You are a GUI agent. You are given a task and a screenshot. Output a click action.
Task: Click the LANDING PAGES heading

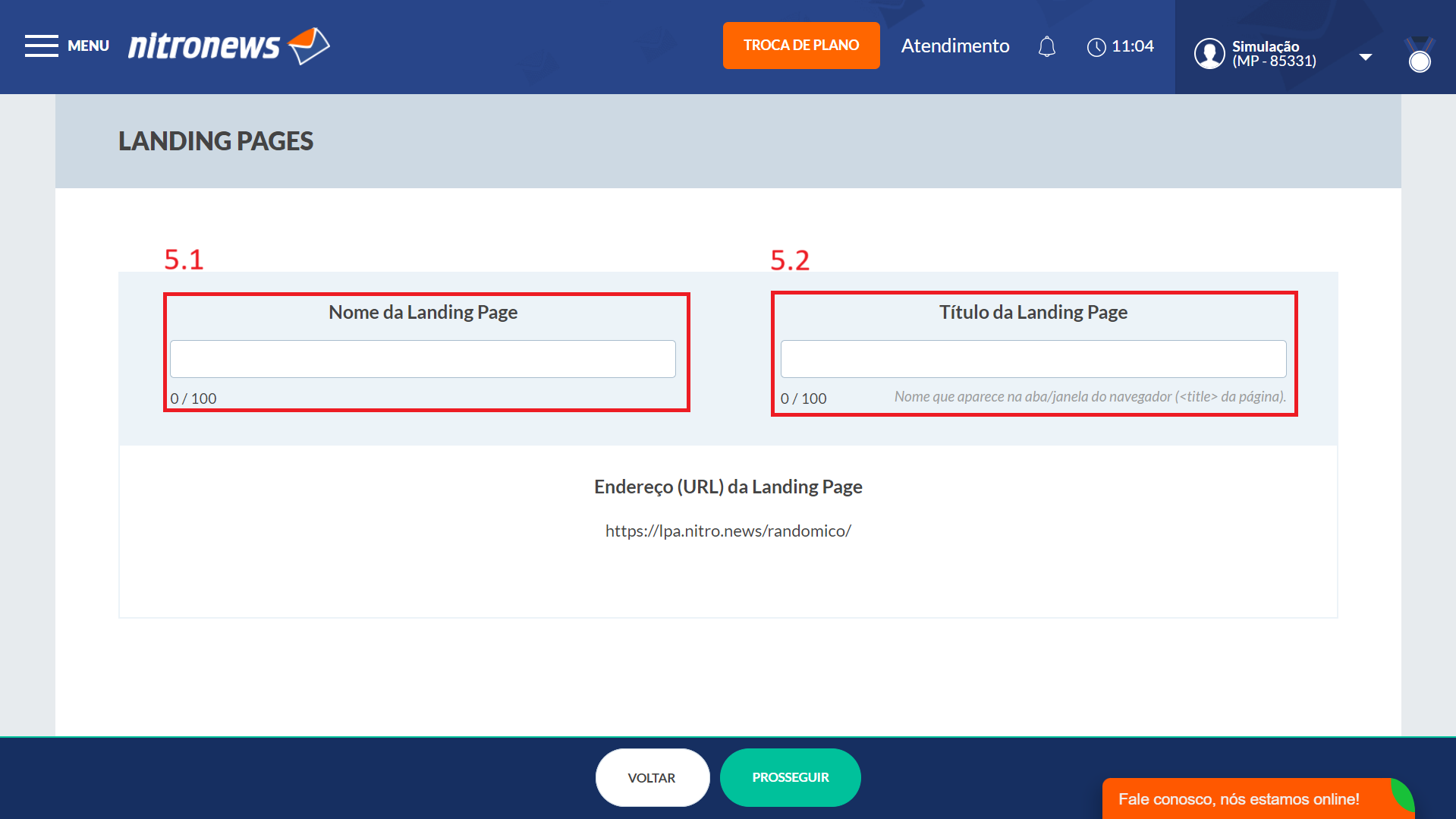coord(215,141)
